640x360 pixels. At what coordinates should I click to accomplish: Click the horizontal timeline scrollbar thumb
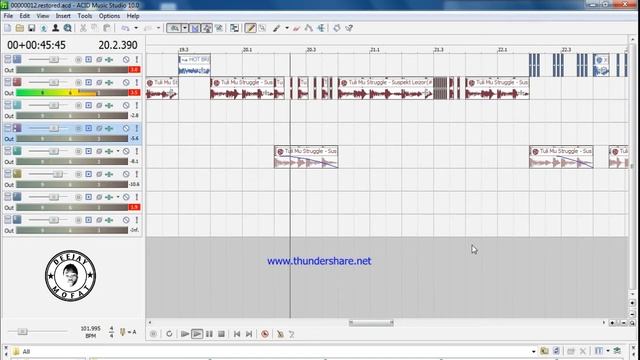(x=371, y=323)
